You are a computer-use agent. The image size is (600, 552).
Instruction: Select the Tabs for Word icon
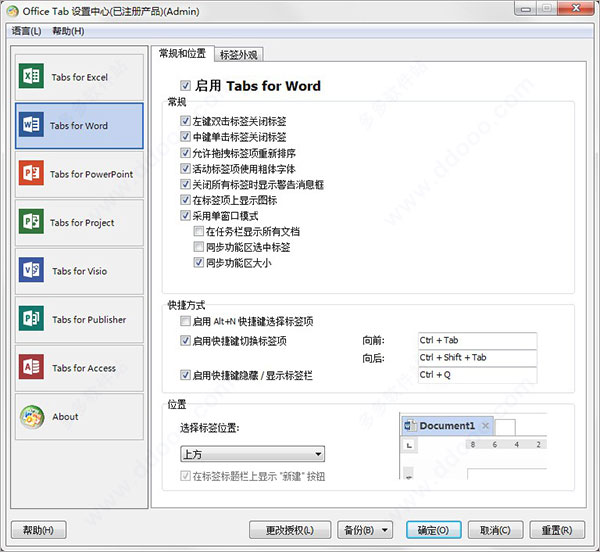31,124
